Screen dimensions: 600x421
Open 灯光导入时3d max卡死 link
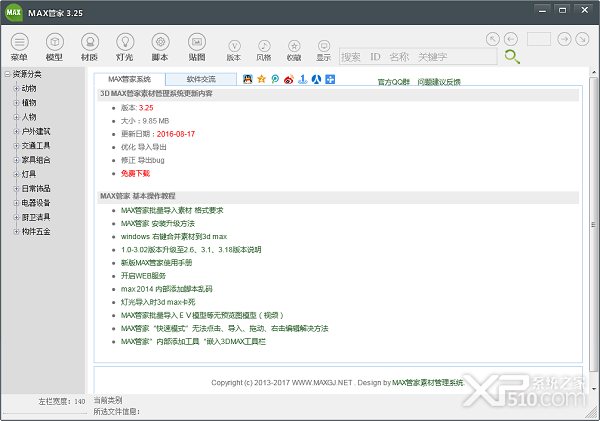coord(158,302)
